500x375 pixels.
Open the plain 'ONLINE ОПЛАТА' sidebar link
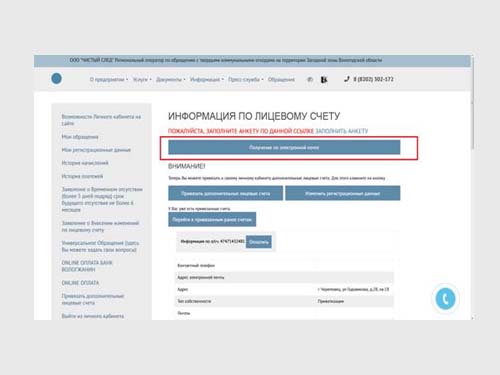80,283
